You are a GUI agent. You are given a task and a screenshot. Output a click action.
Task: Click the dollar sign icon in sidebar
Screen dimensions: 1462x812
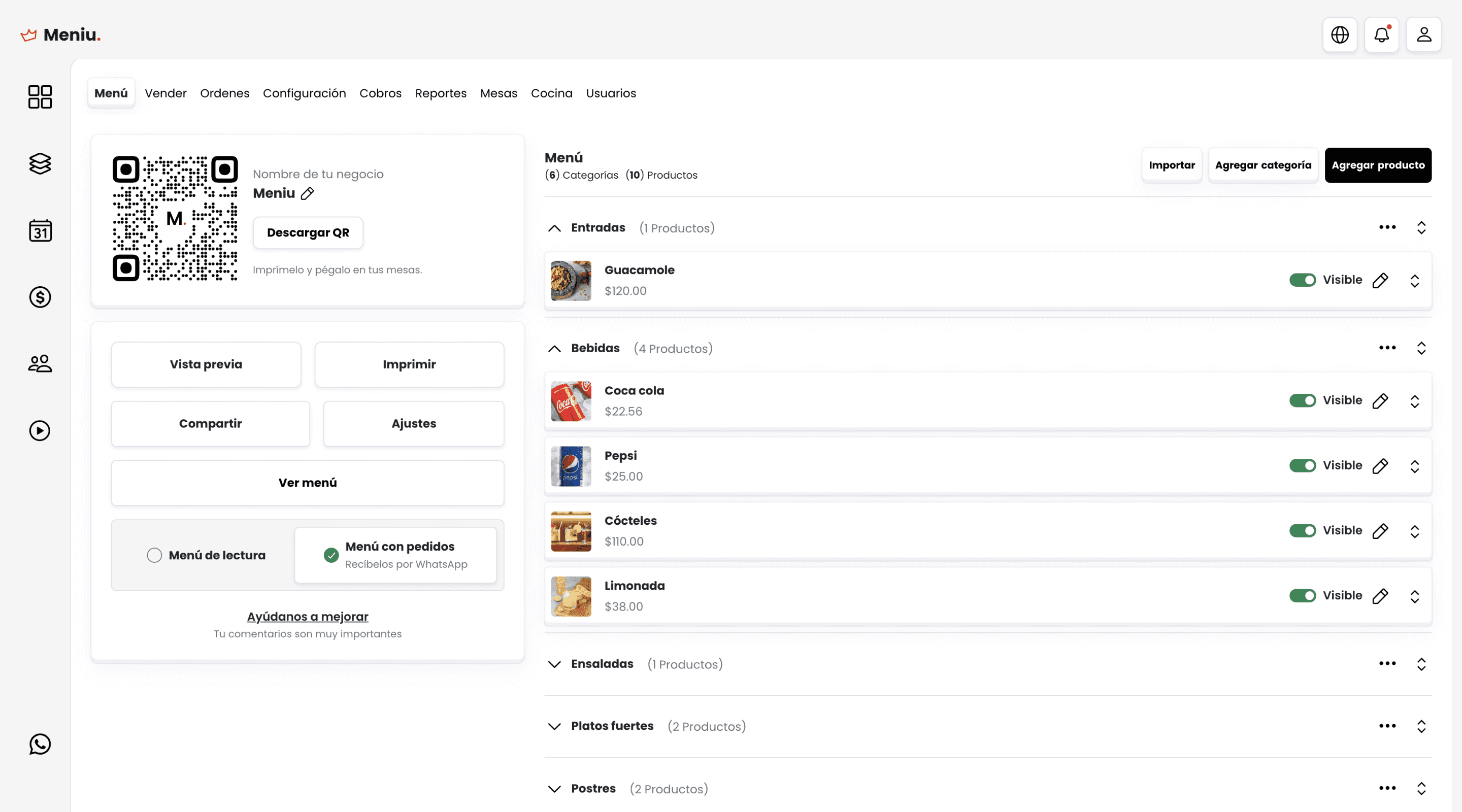click(x=40, y=297)
